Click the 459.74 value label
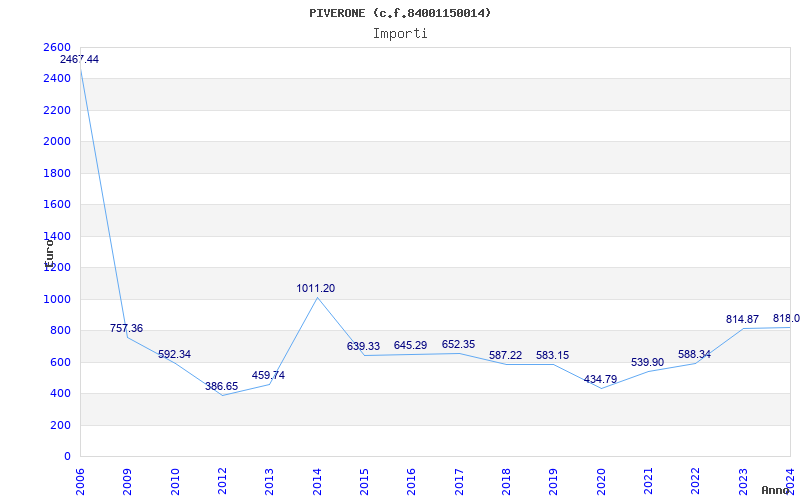Viewport: 800px width, 500px height. tap(268, 375)
